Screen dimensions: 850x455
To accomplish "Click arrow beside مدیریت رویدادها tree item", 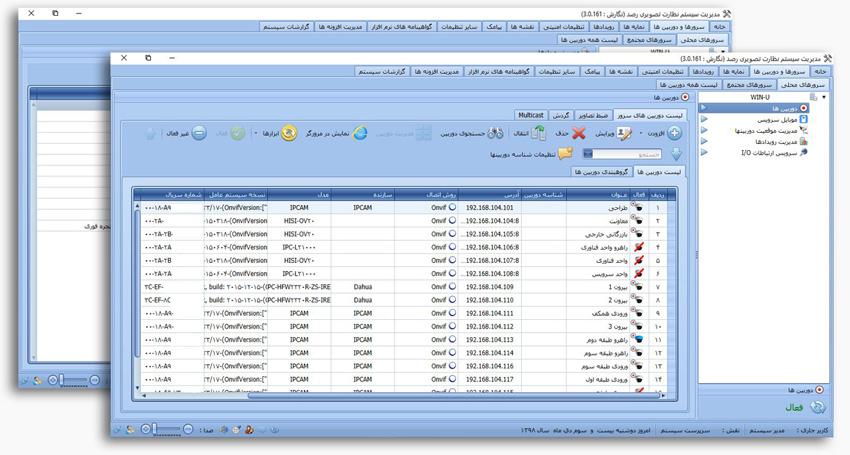I will 704,142.
